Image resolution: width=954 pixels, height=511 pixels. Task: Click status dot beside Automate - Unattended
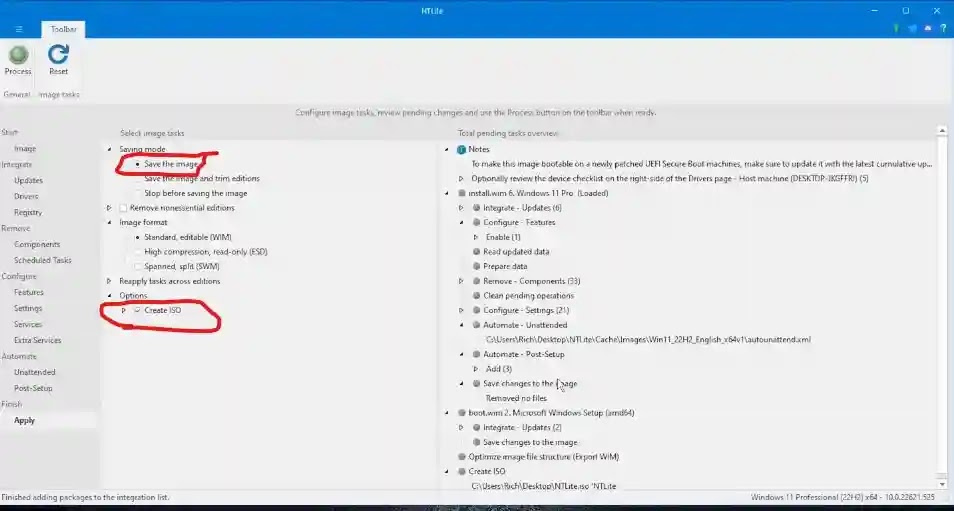pos(476,325)
